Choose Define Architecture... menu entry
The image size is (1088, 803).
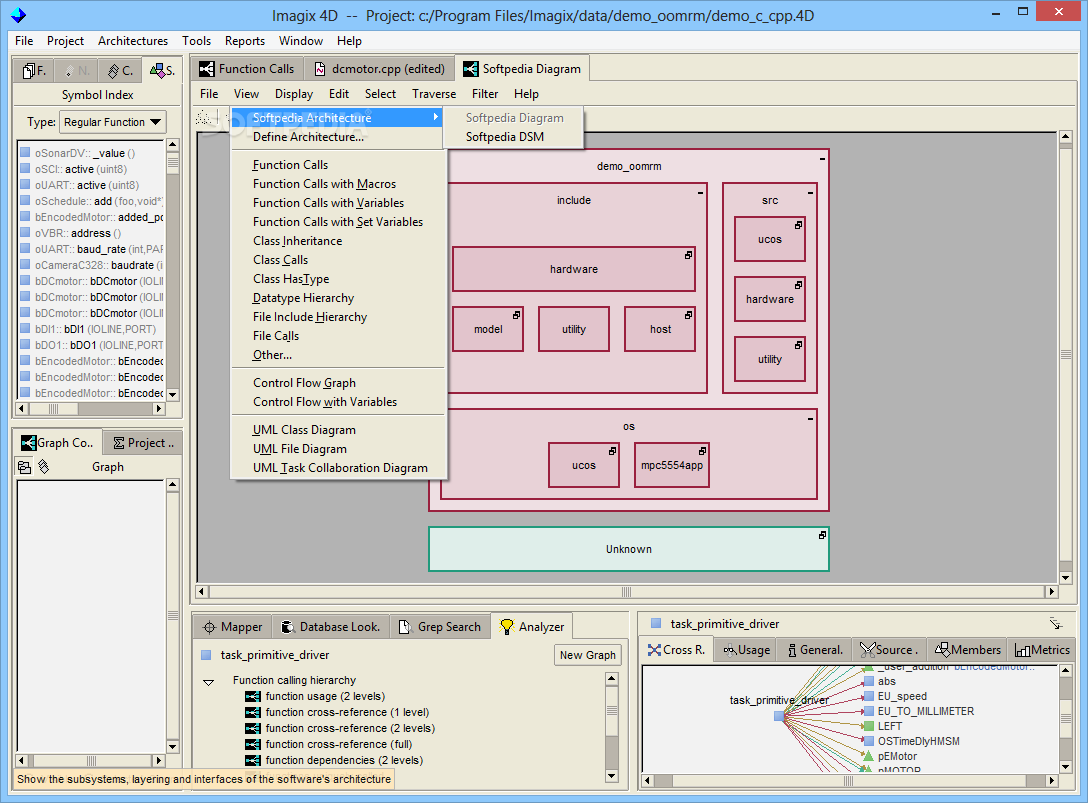click(x=308, y=137)
